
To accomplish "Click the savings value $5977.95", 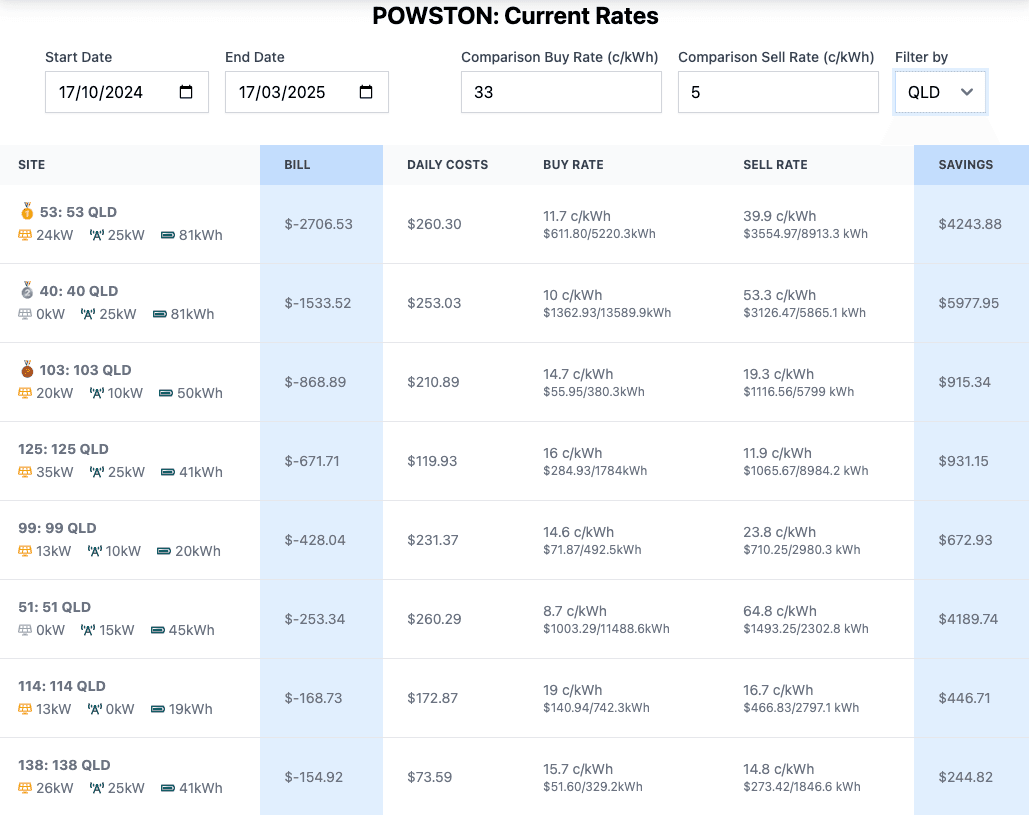I will [x=969, y=303].
